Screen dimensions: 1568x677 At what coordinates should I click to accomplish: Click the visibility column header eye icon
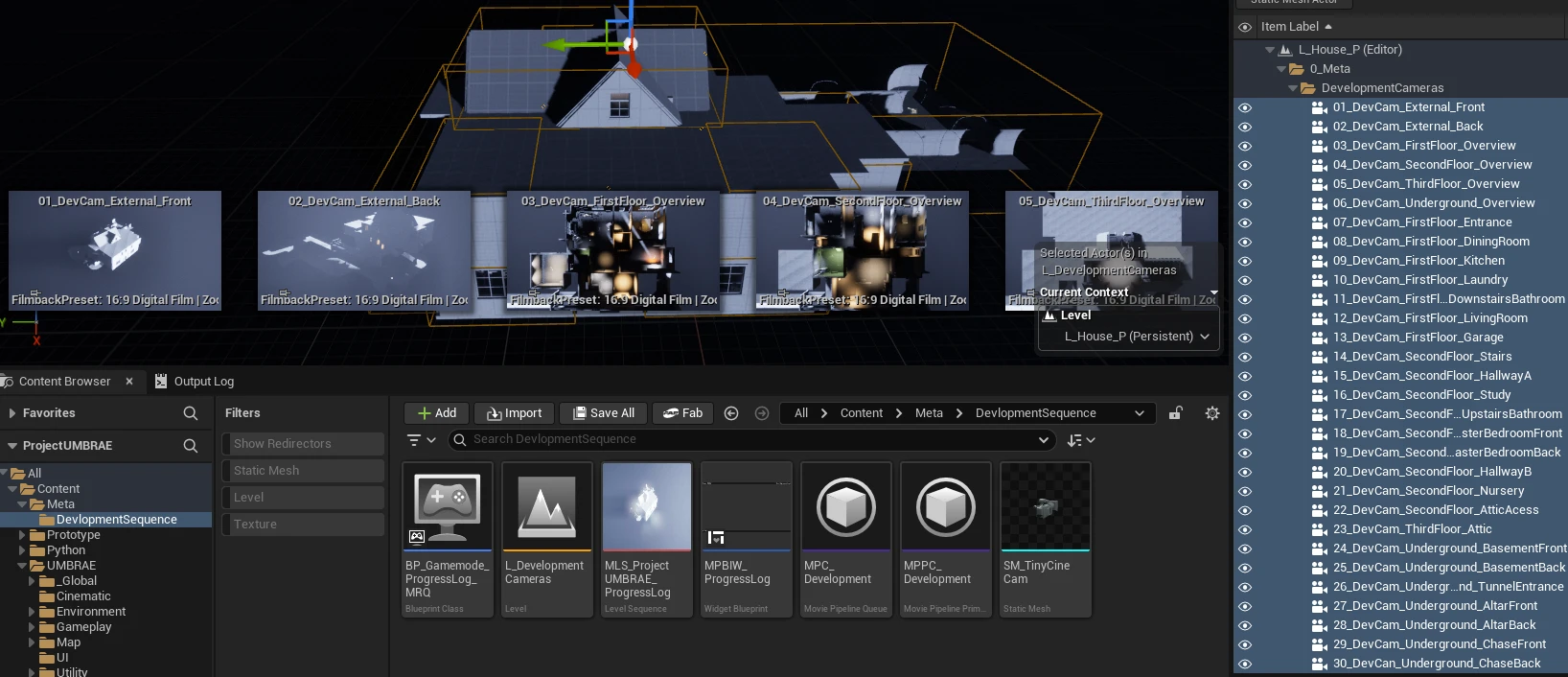(1245, 27)
